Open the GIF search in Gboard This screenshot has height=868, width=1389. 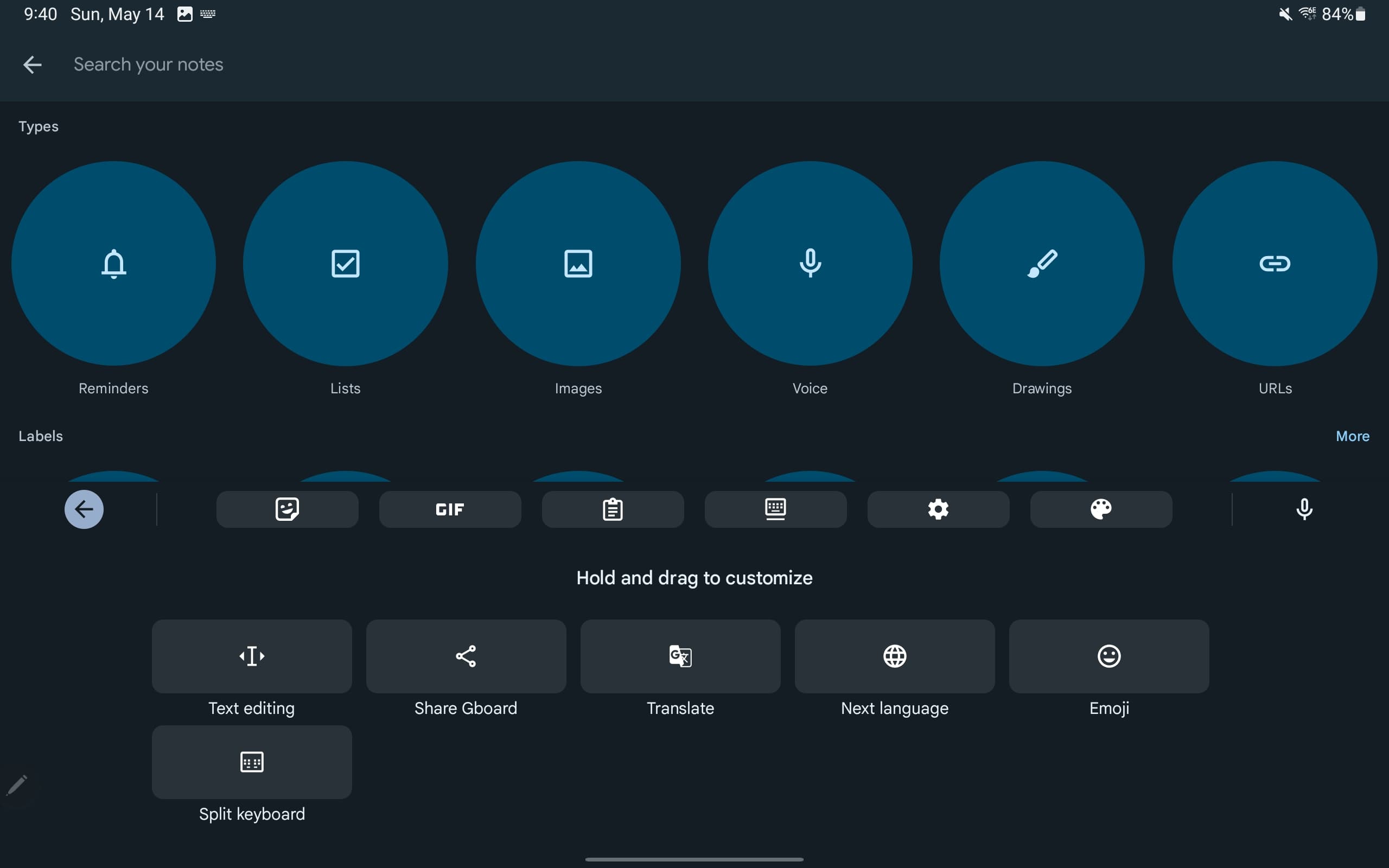pyautogui.click(x=450, y=509)
